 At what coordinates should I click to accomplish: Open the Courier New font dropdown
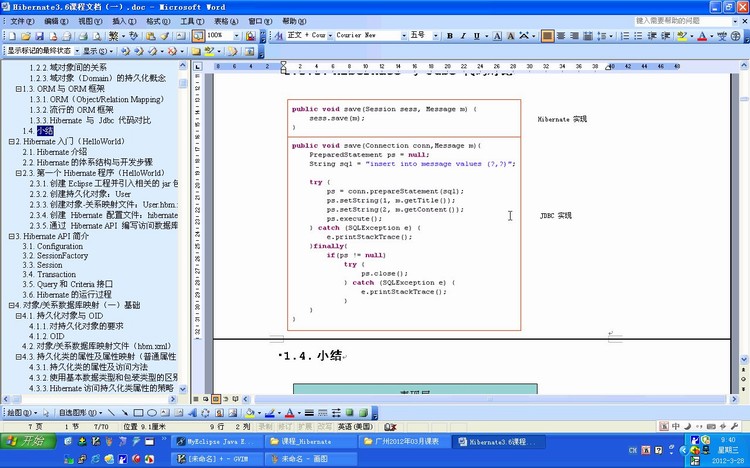tap(404, 35)
